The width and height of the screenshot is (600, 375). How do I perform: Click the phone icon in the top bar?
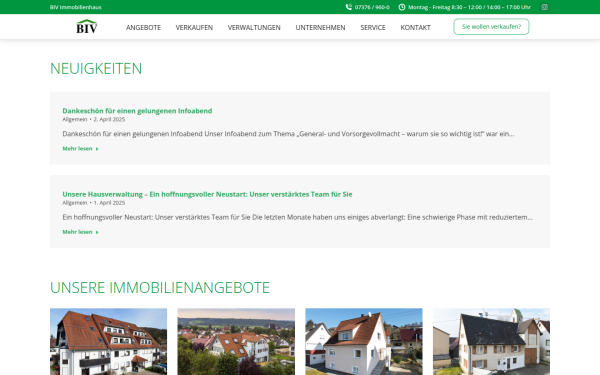coord(349,7)
